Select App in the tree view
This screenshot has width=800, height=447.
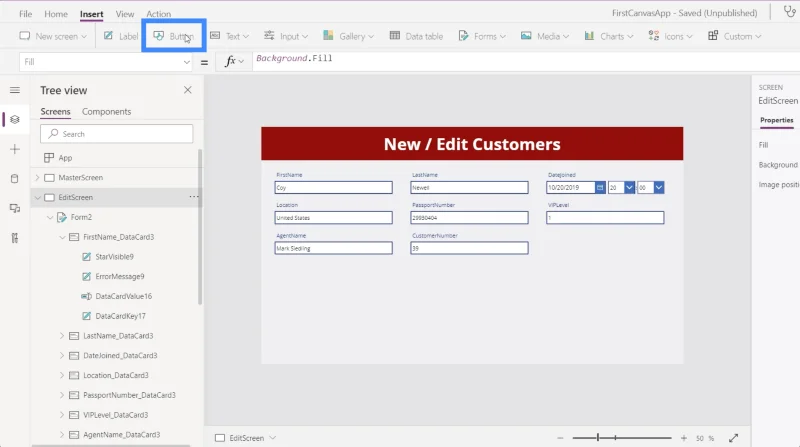pyautogui.click(x=65, y=158)
